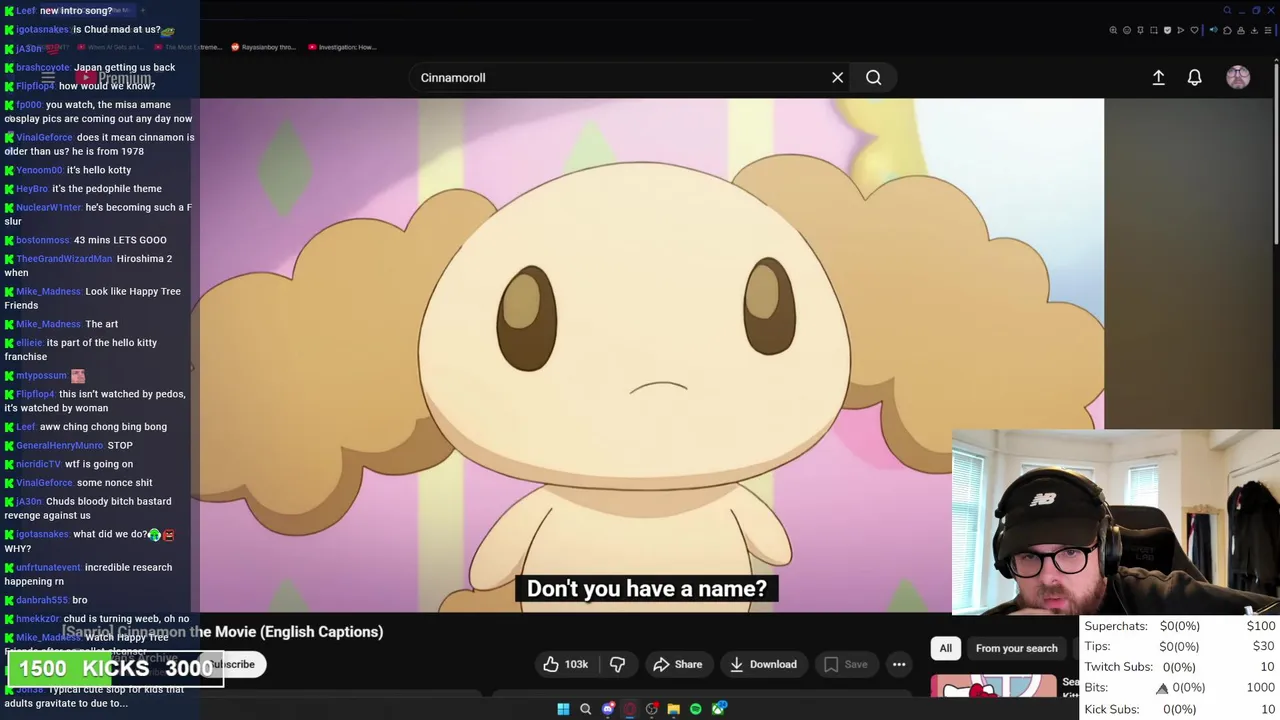Open the Most Extreme... YouTube bookmark

tap(188, 47)
